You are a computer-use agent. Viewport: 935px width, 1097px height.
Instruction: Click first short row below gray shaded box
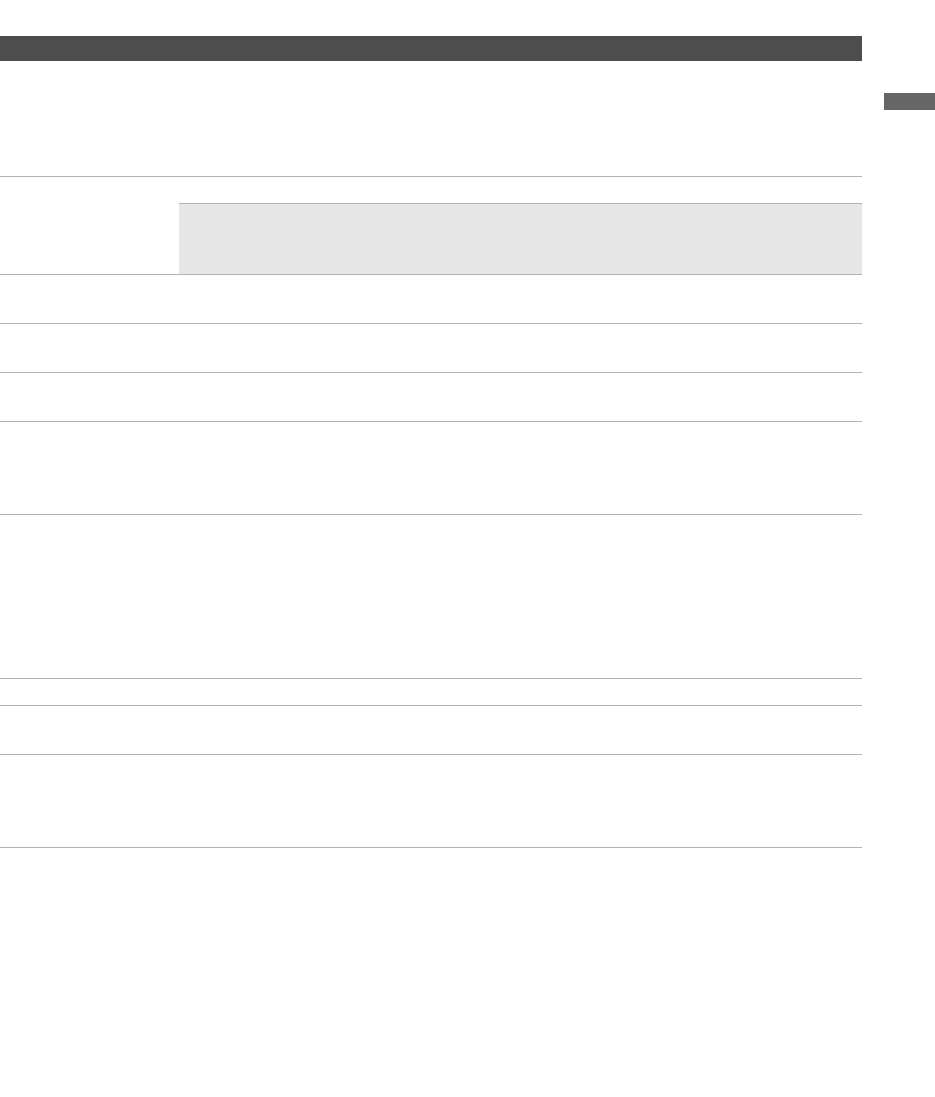[430, 299]
